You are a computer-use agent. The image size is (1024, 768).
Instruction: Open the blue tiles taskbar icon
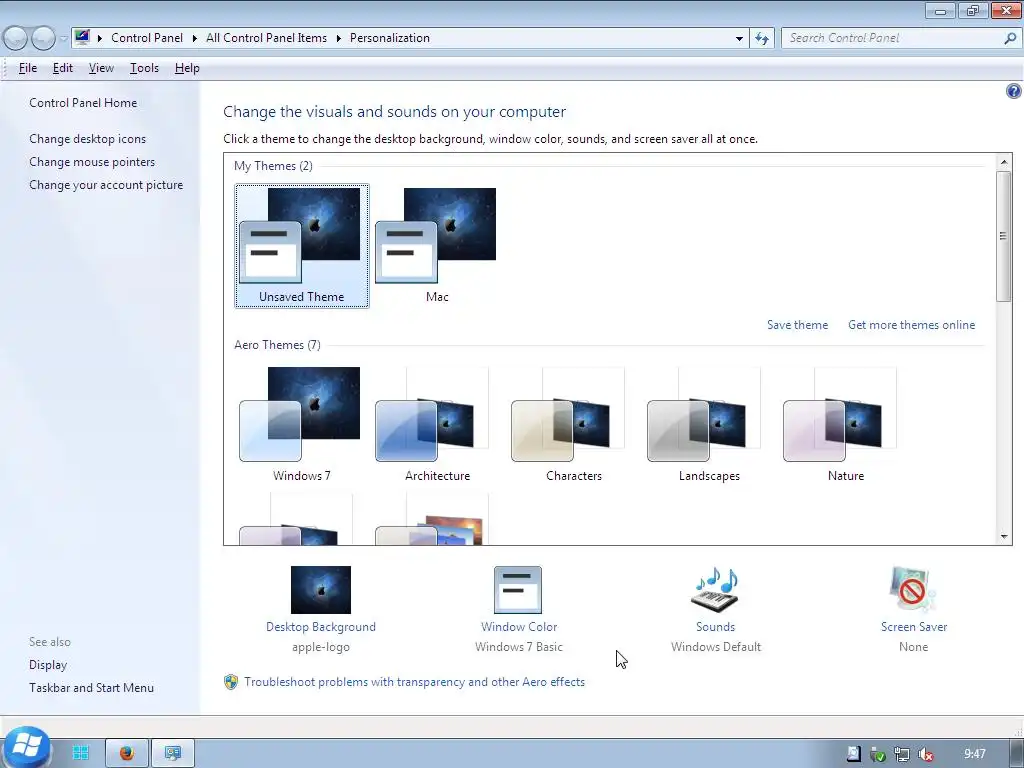pos(81,753)
